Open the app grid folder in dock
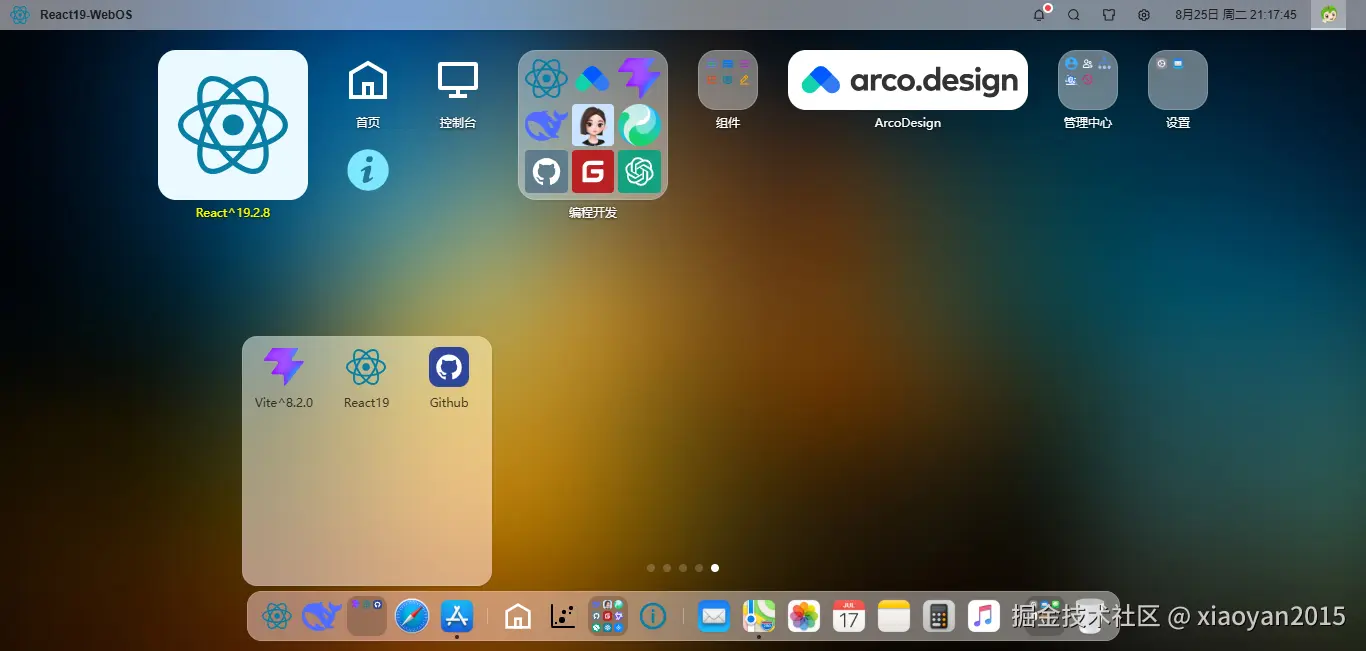Viewport: 1366px width, 651px height. 608,616
